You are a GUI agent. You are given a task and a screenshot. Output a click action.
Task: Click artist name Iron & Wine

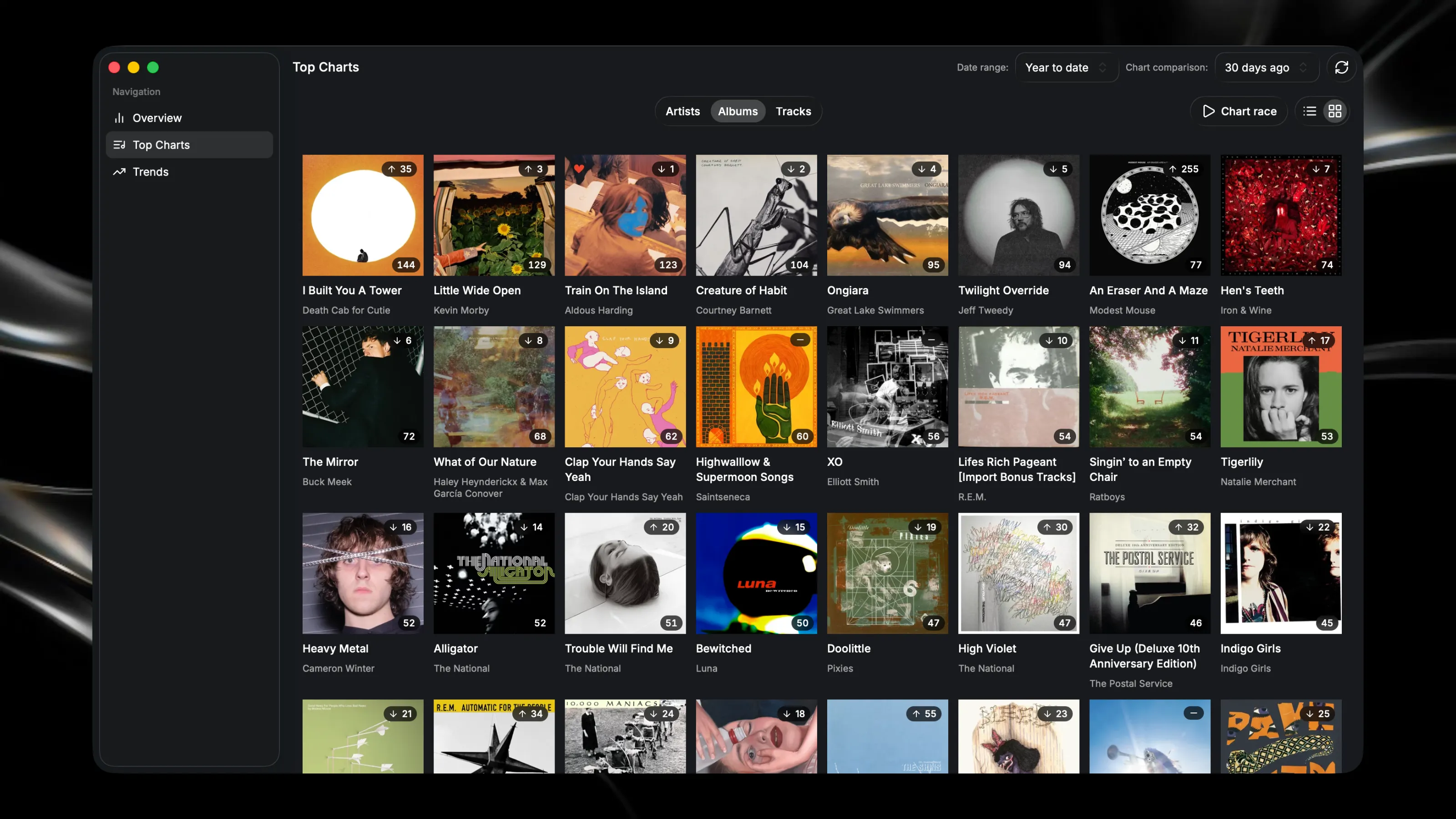[1246, 310]
